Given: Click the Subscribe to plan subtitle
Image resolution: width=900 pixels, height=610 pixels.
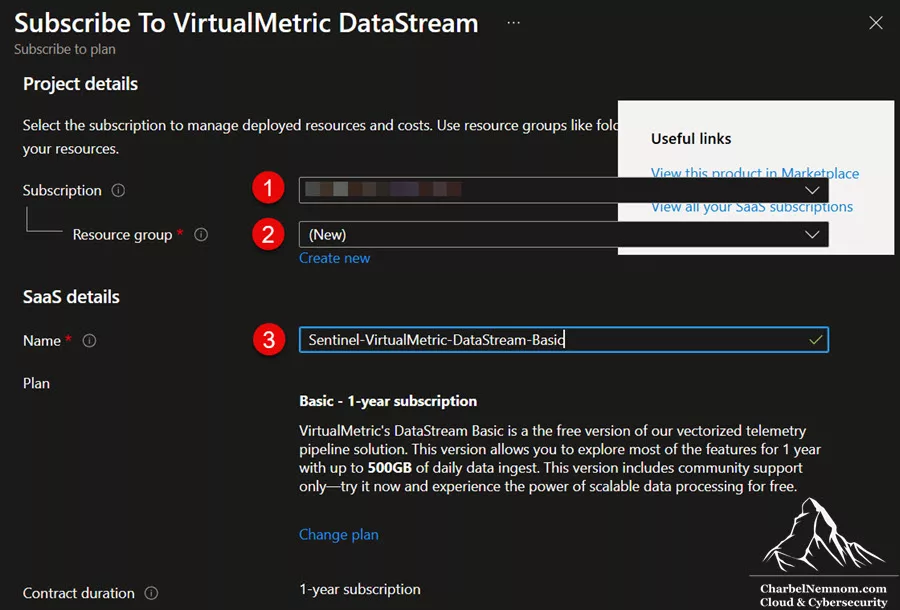Looking at the screenshot, I should [x=65, y=49].
